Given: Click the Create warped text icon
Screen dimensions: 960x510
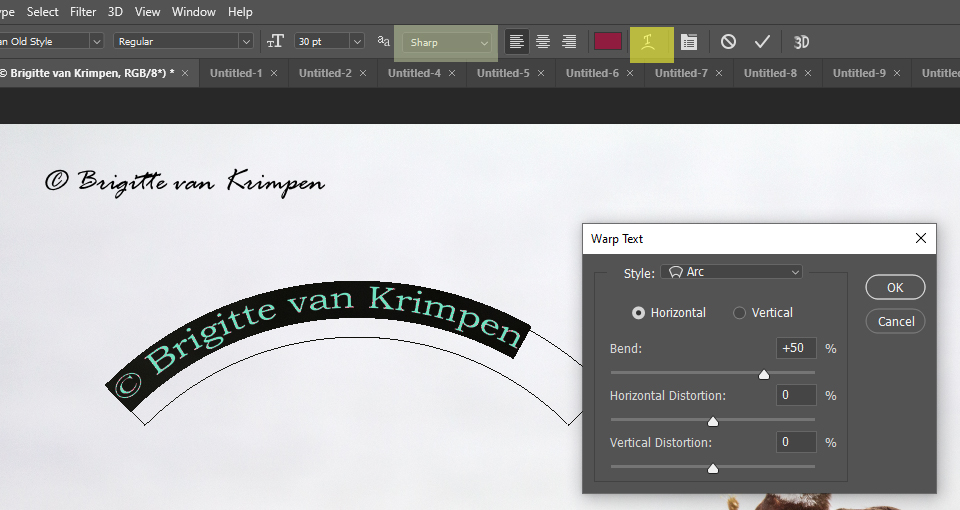Looking at the screenshot, I should tap(650, 42).
